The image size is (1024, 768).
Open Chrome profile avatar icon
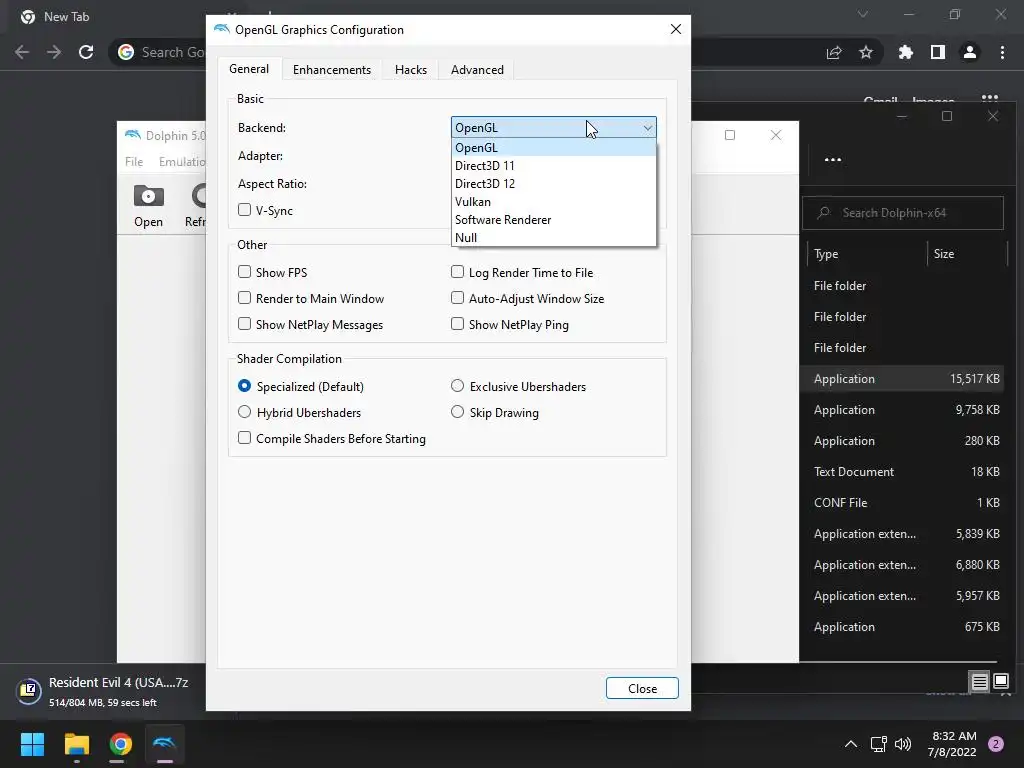[x=970, y=52]
